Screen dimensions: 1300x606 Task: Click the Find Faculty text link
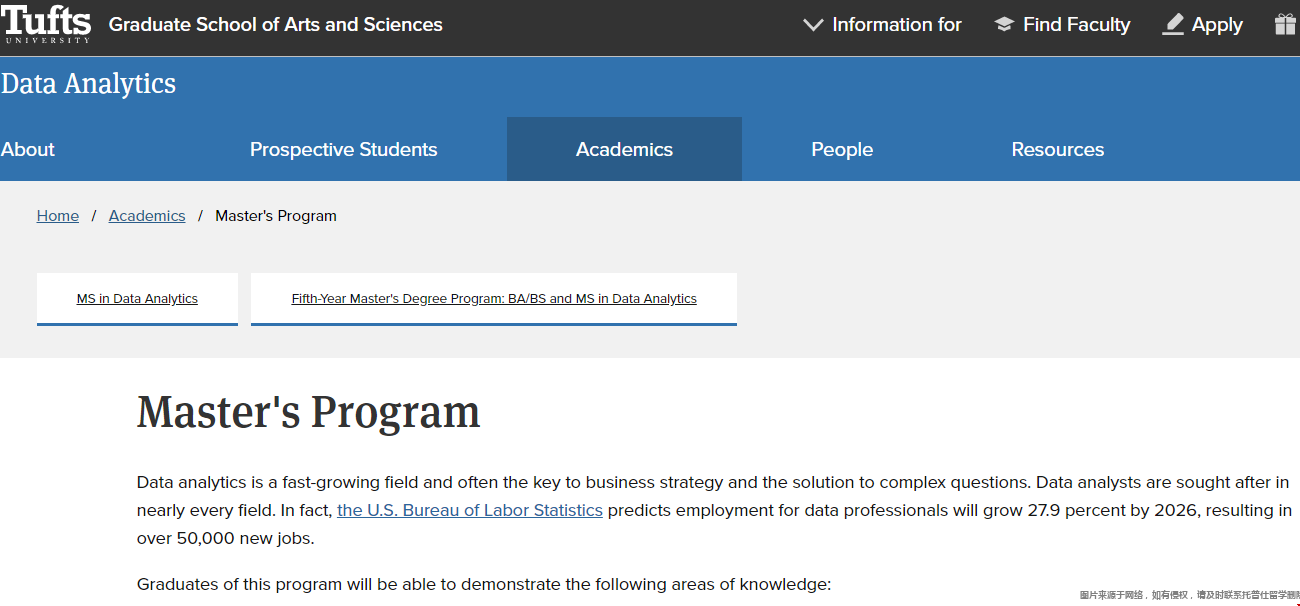coord(1076,25)
